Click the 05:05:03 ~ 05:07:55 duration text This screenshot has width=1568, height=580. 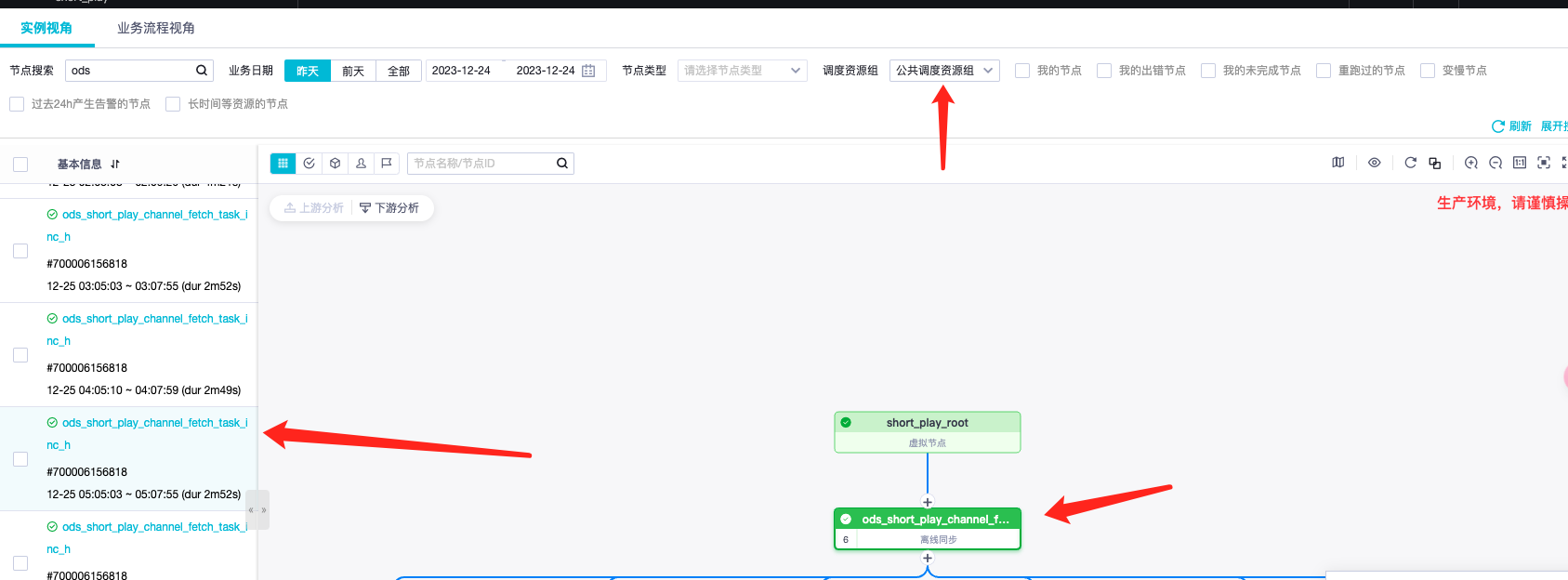[x=144, y=494]
